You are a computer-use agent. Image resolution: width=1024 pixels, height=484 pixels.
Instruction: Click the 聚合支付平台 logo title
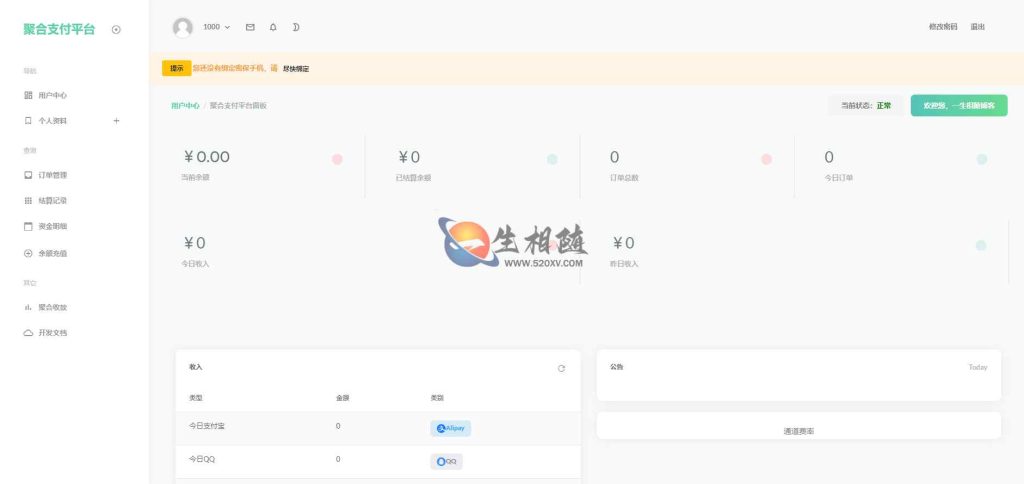coord(59,29)
